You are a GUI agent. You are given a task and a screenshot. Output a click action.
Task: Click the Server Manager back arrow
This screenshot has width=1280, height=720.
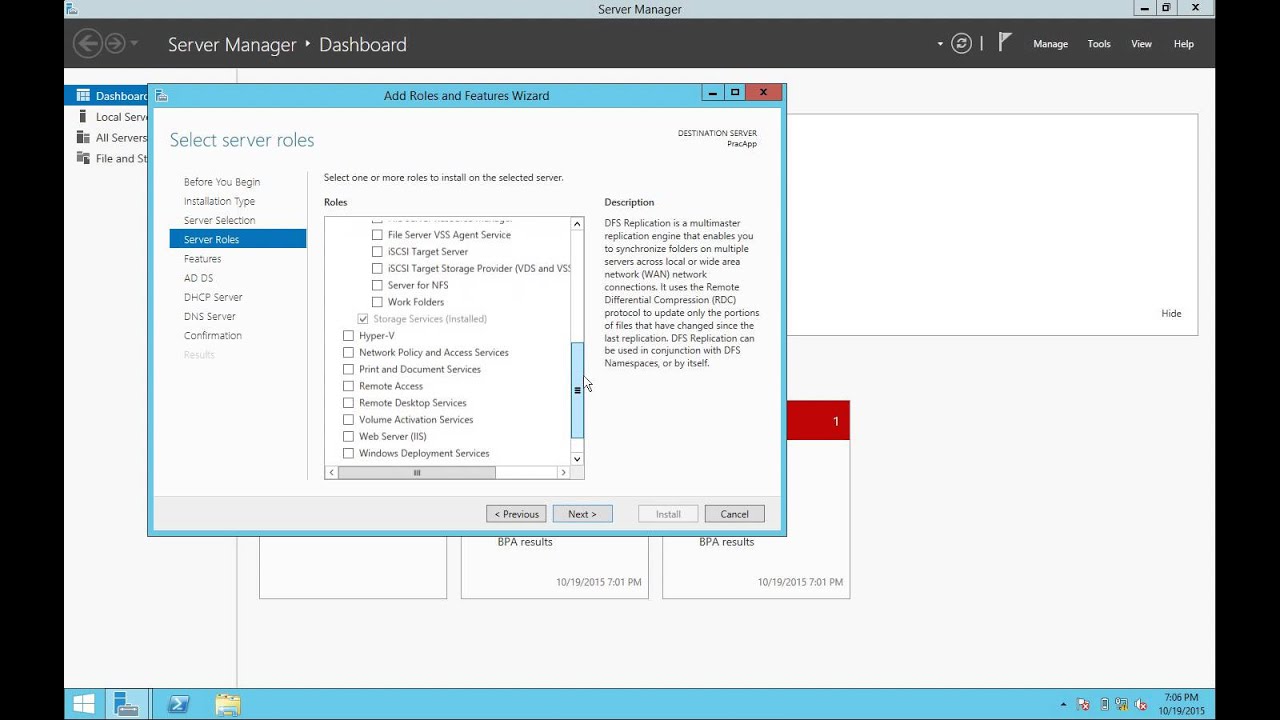click(x=88, y=43)
